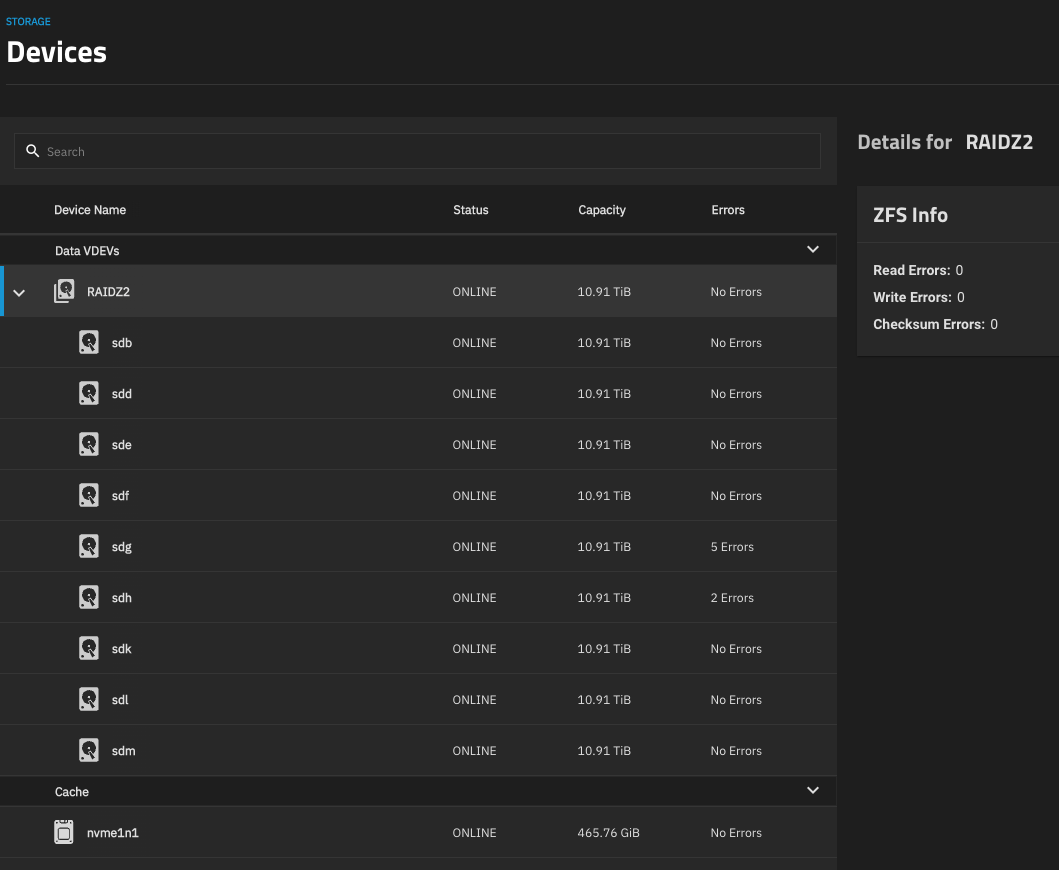Select the RAIDZ2 vdev name

coord(108,292)
